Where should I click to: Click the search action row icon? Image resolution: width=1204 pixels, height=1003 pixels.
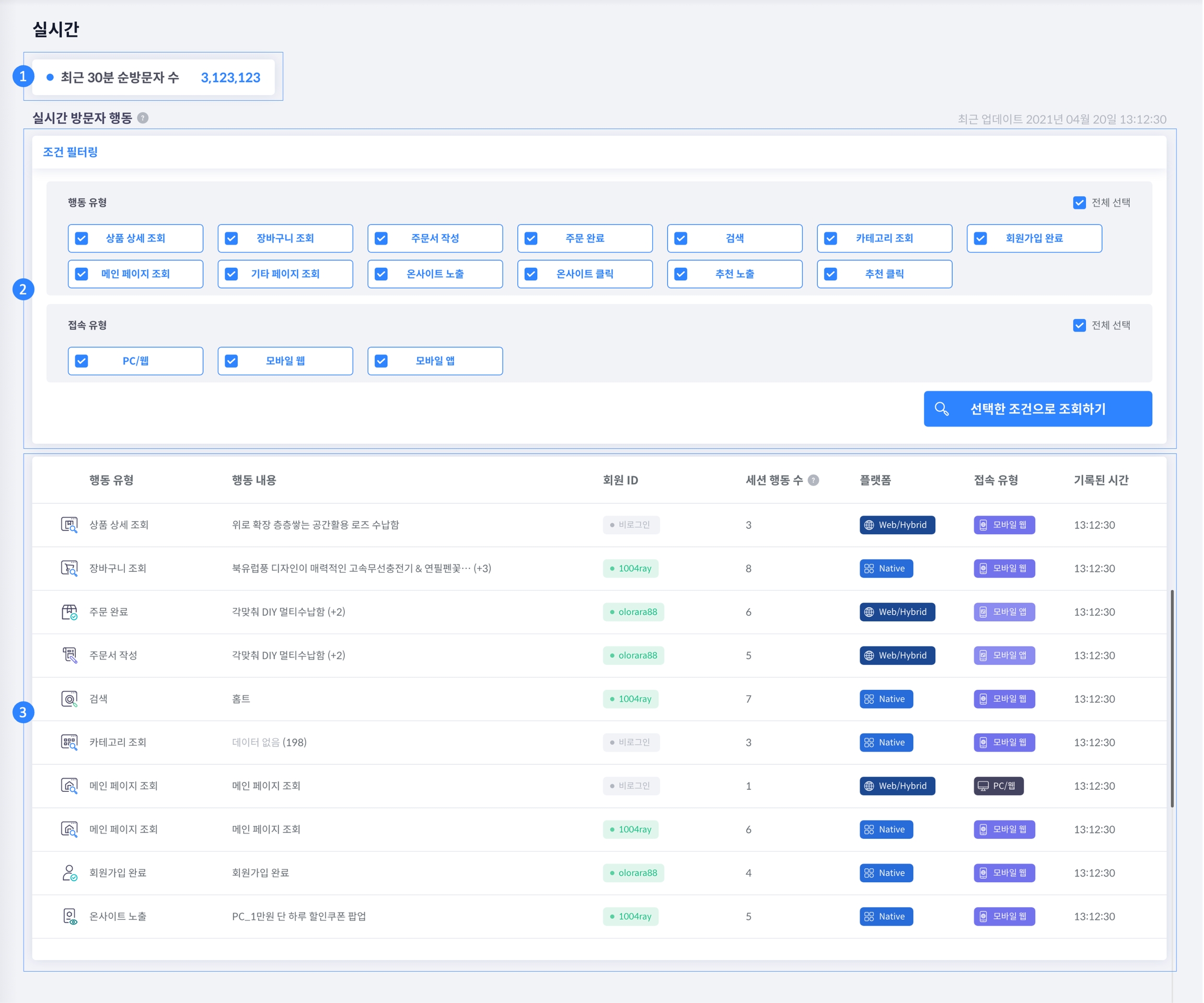(x=70, y=698)
